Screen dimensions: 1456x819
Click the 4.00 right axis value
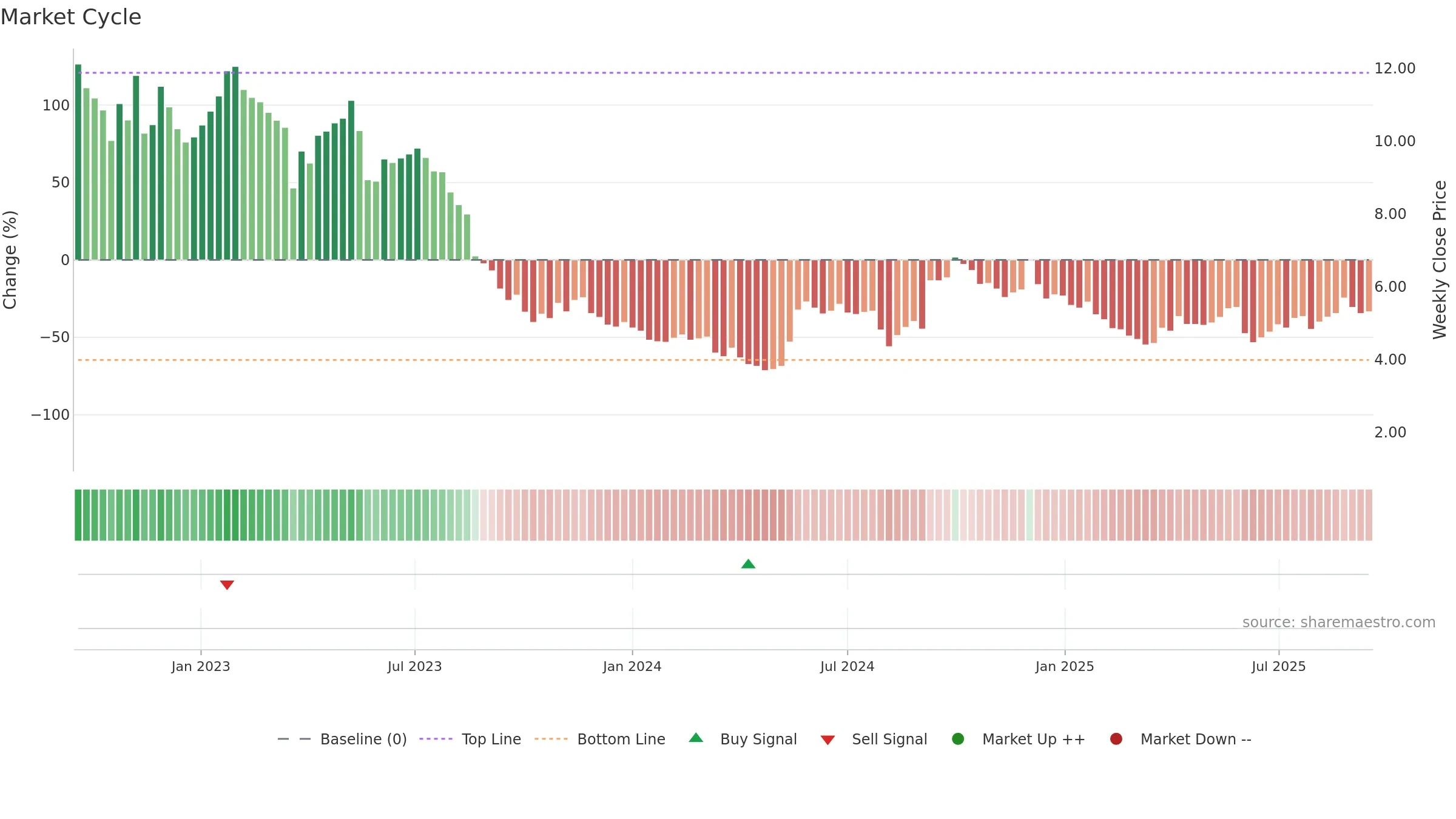[x=1390, y=360]
